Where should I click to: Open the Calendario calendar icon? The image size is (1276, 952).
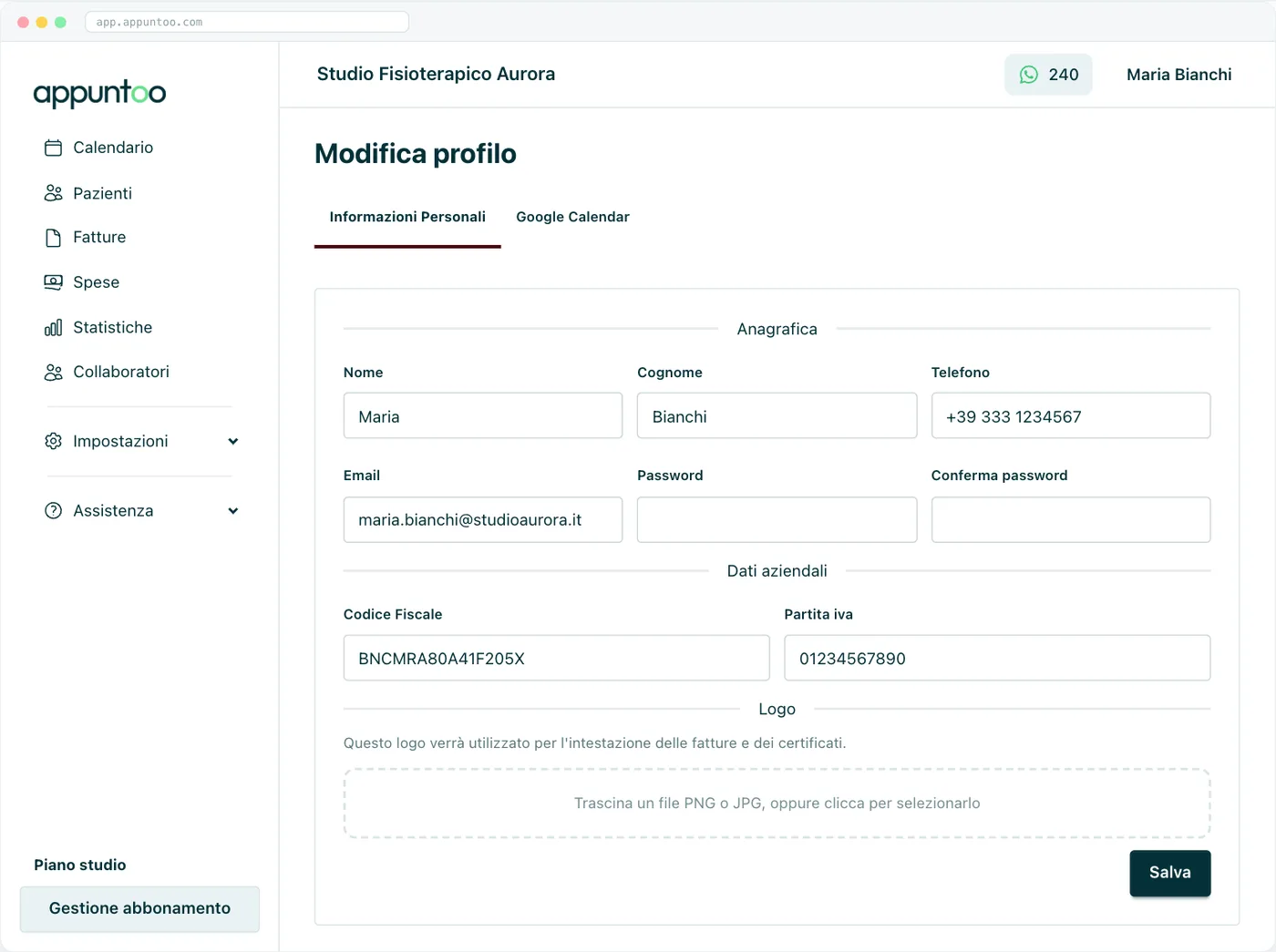click(54, 148)
